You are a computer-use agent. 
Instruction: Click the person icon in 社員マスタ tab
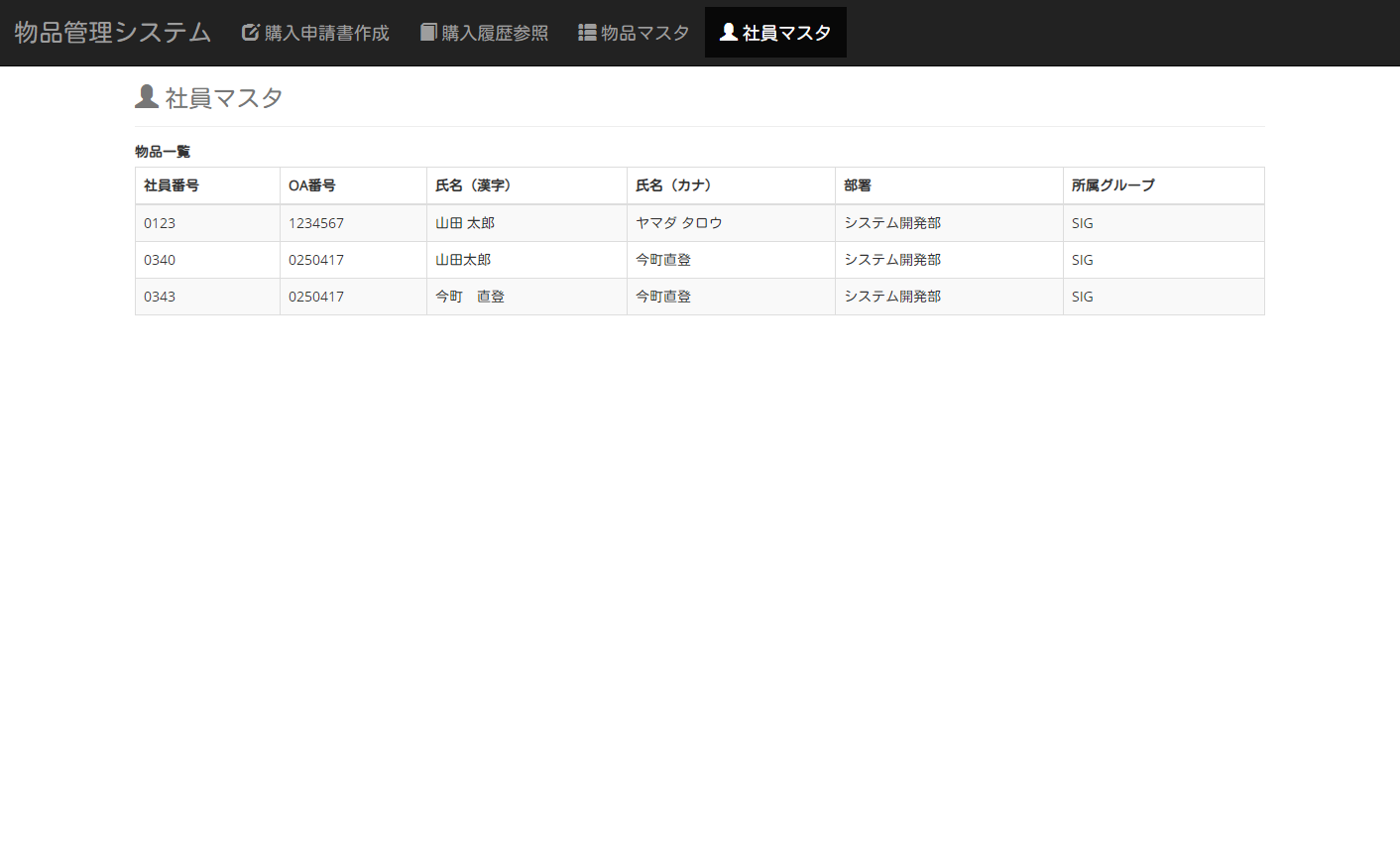tap(729, 32)
